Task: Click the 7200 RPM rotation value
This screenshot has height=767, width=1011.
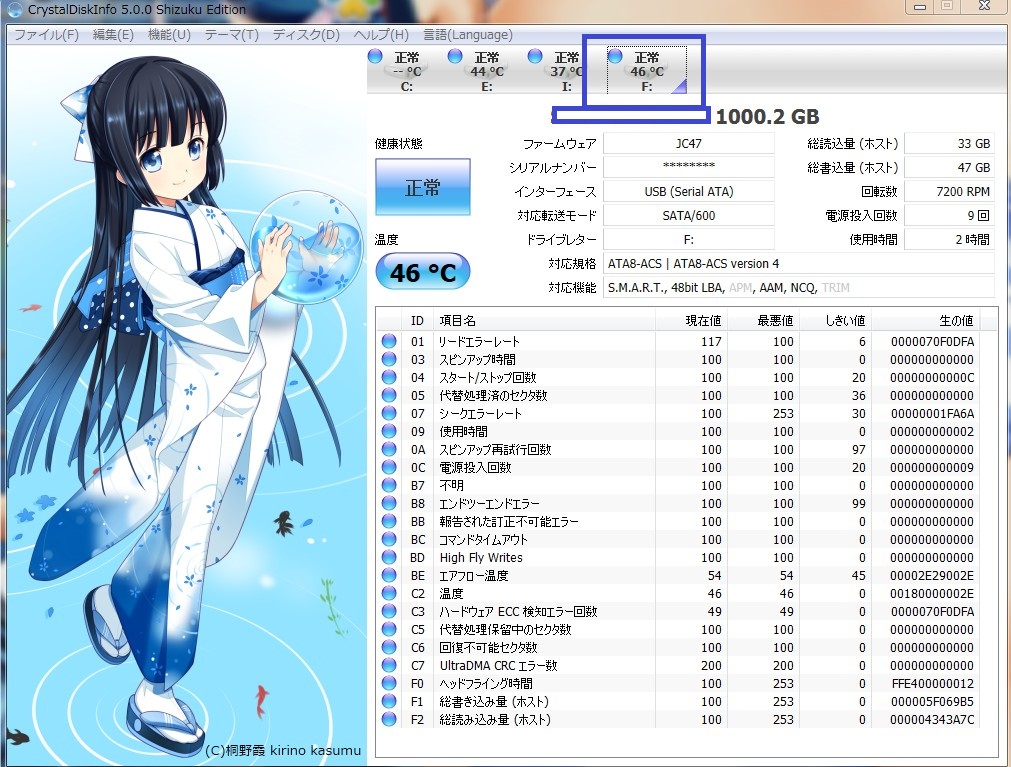Action: tap(949, 191)
